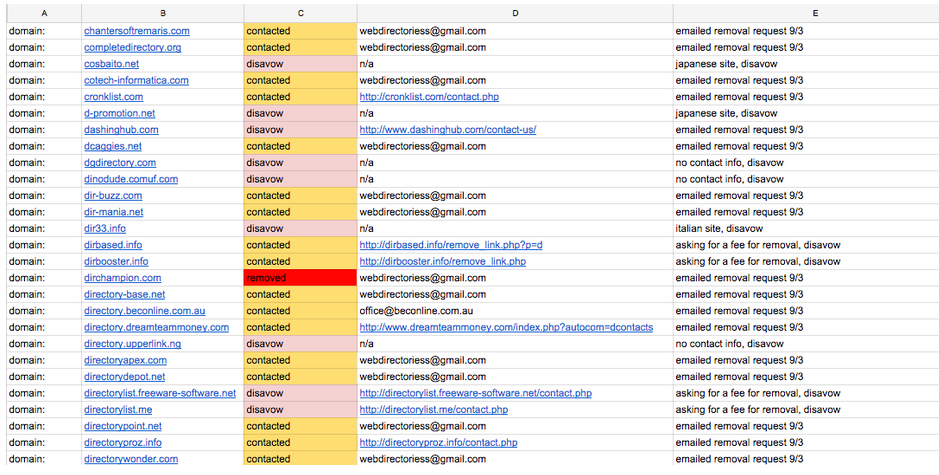The image size is (939, 475).
Task: Select column A header
Action: [x=42, y=12]
